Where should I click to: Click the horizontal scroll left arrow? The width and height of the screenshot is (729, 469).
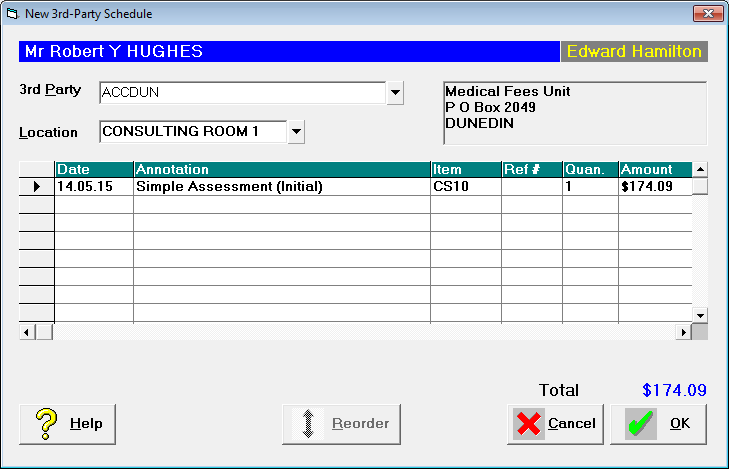pos(27,332)
